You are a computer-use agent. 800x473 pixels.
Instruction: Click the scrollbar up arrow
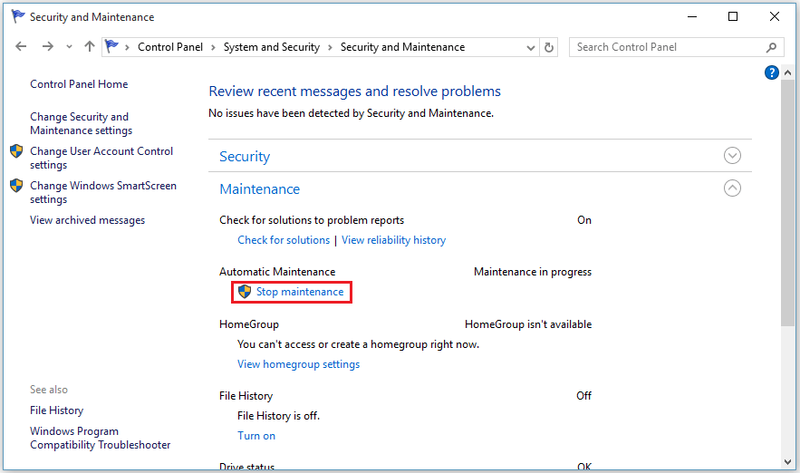(787, 73)
